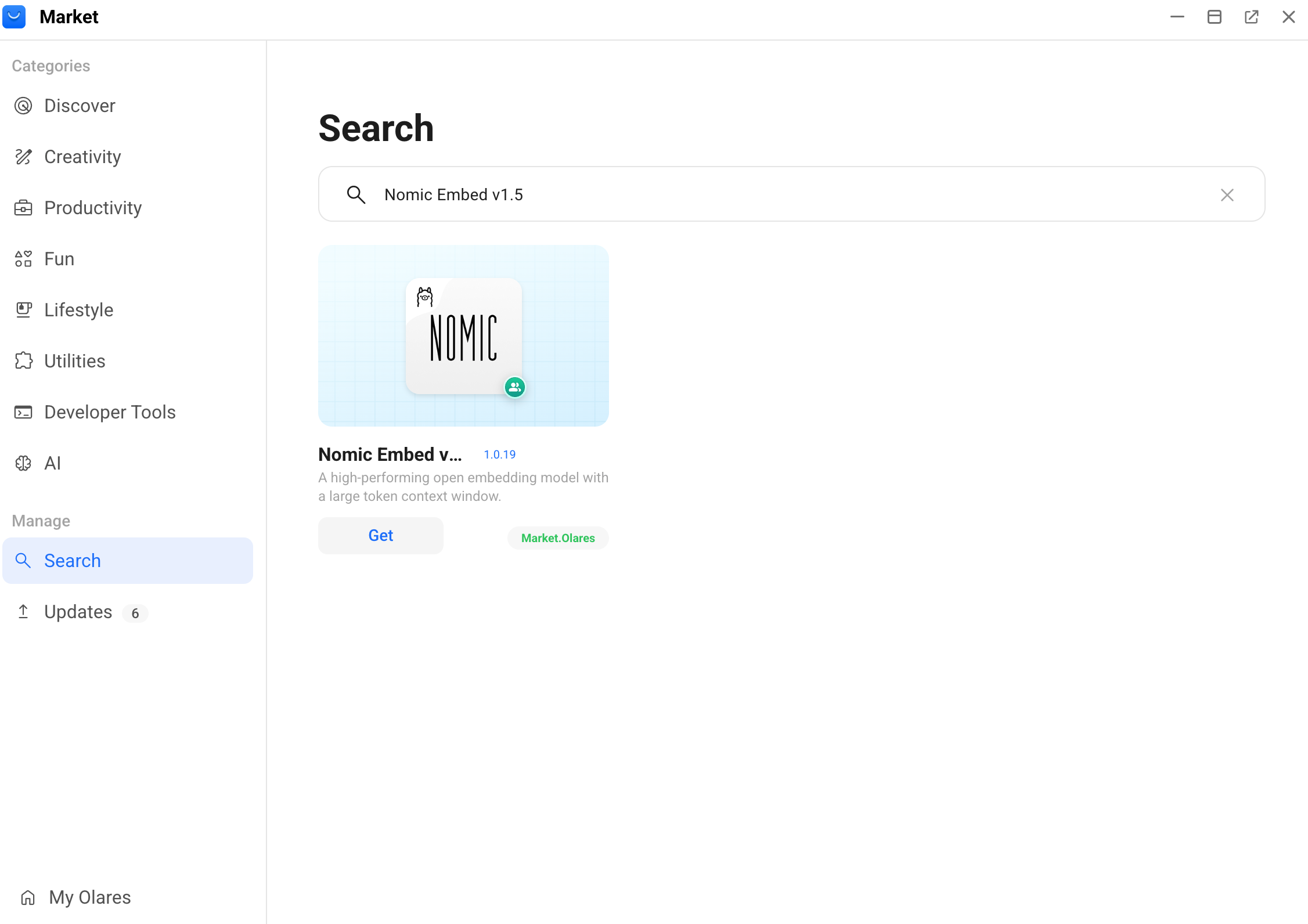Open the Fun category
This screenshot has width=1308, height=924.
coord(59,258)
